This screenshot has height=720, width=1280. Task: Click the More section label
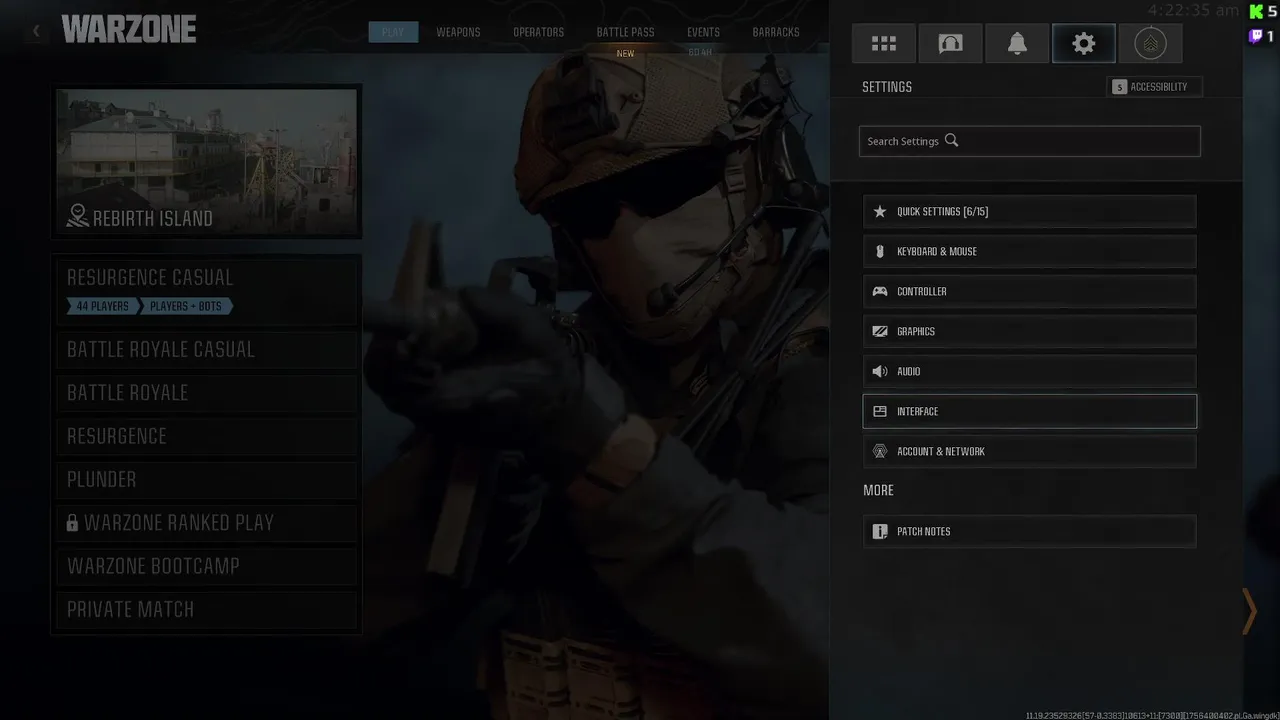[x=878, y=490]
